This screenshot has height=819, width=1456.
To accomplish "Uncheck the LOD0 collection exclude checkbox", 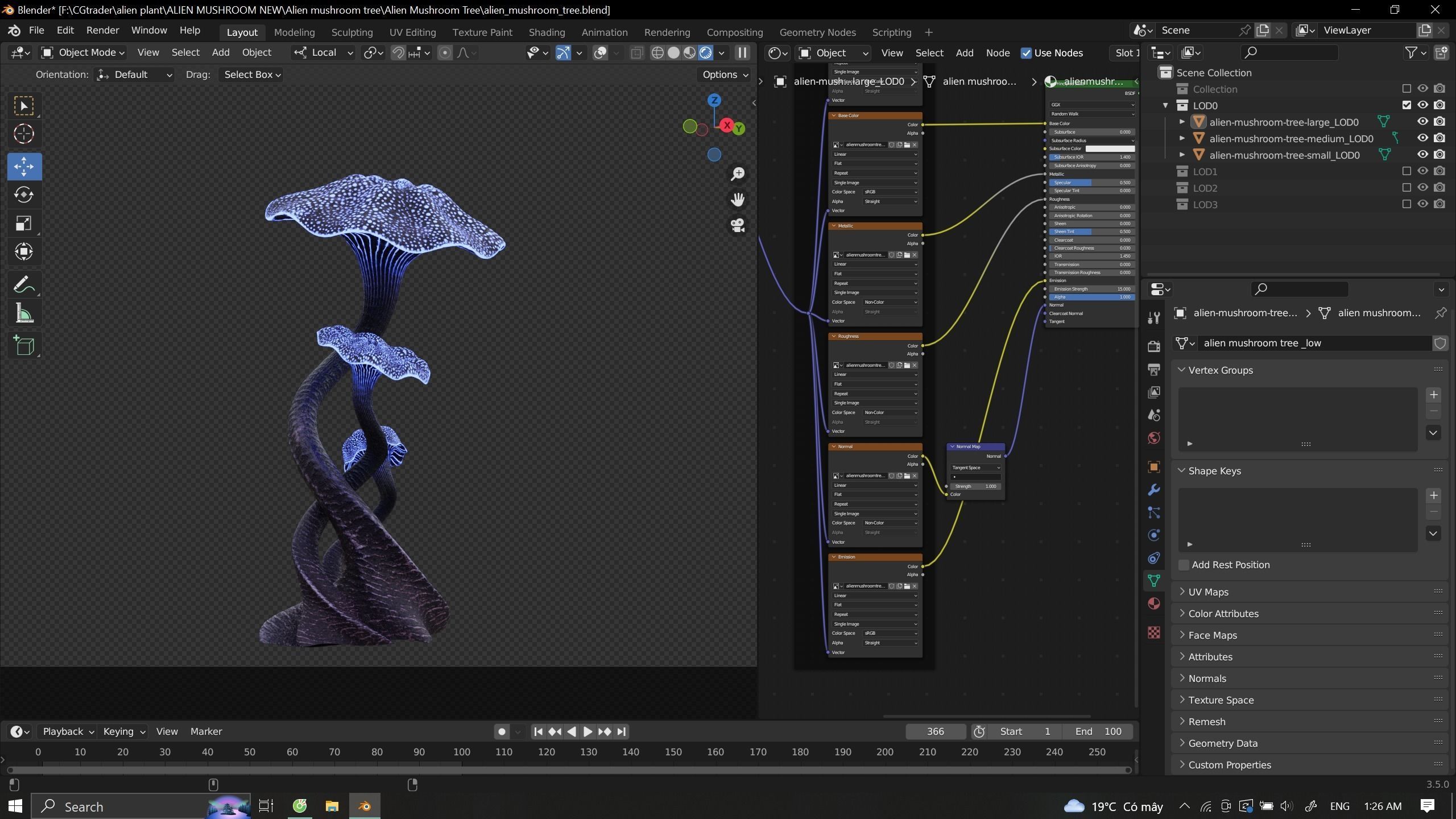I will tap(1407, 105).
